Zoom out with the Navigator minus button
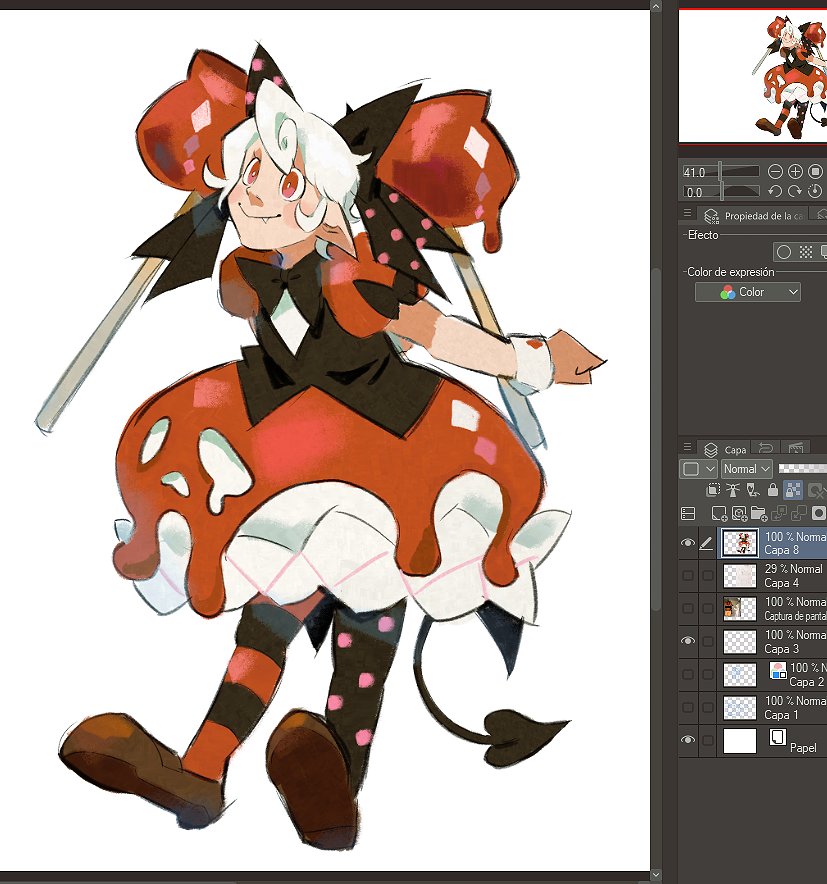The height and width of the screenshot is (884, 827). (x=775, y=171)
